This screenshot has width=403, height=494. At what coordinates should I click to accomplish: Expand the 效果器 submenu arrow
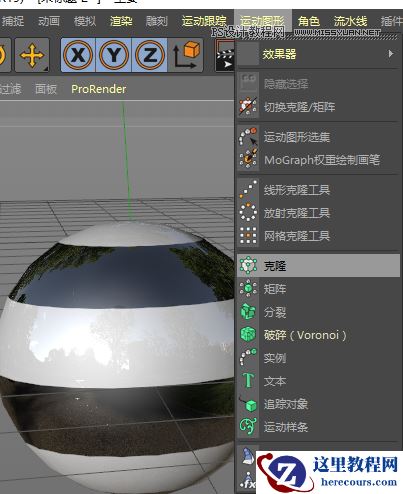(x=391, y=54)
